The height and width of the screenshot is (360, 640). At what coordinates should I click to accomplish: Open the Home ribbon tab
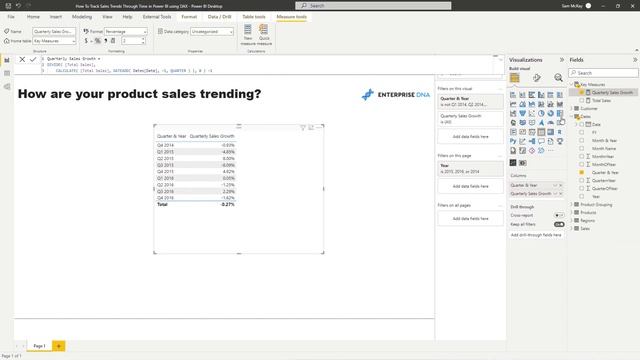pos(33,17)
